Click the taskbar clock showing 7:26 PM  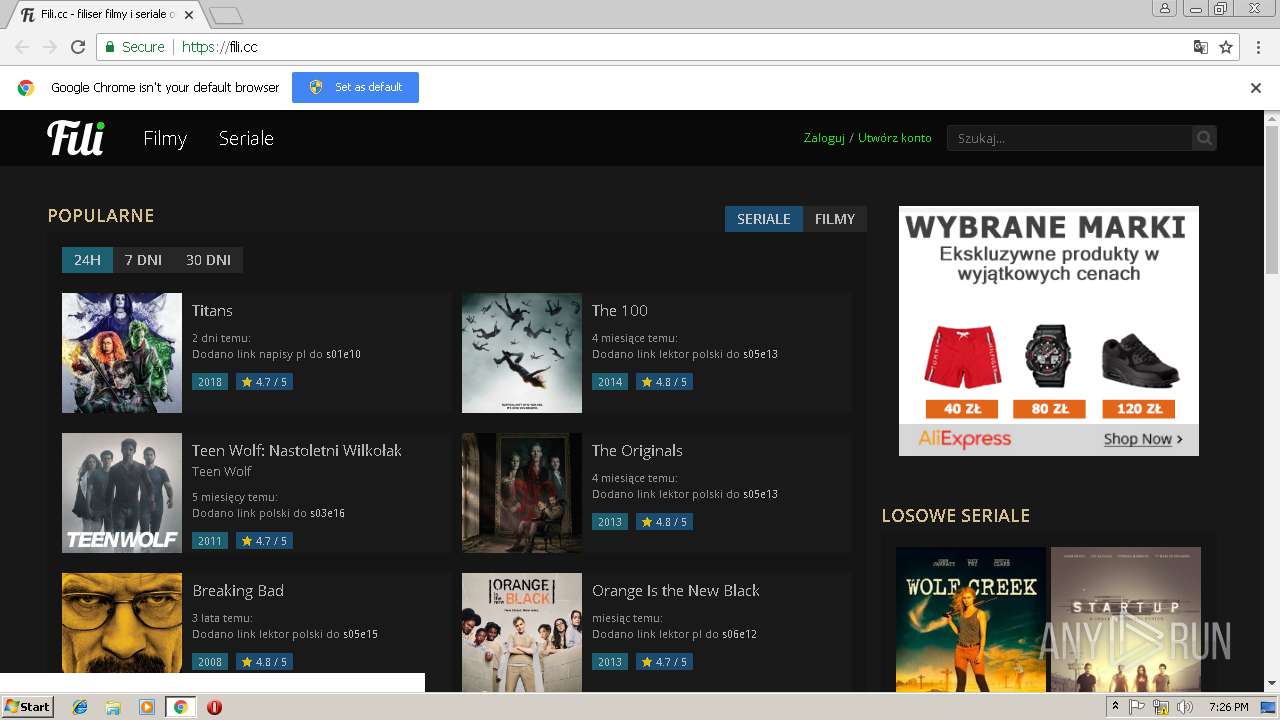(1228, 707)
